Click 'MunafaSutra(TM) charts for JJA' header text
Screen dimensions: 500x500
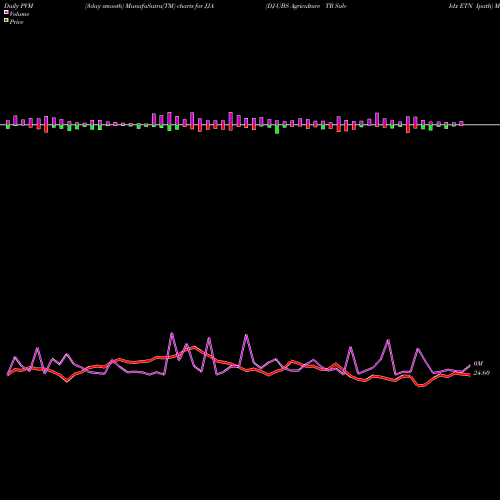pos(169,6)
